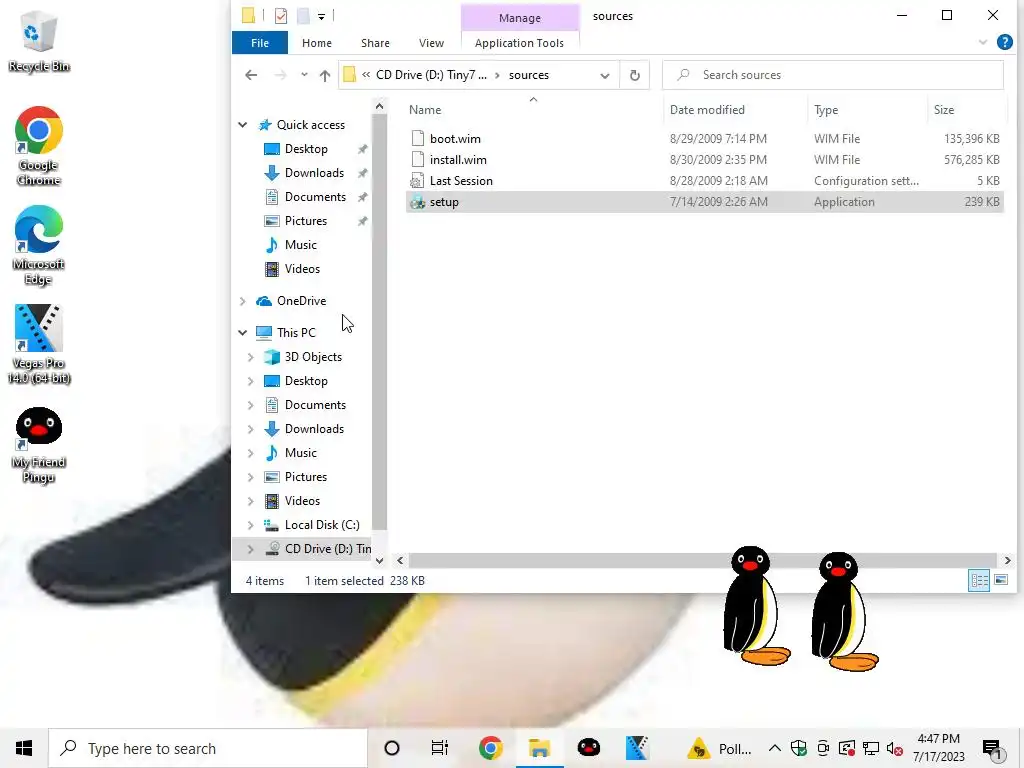Click the navigation pane vertical scrollbar
1024x768 pixels.
(379, 323)
